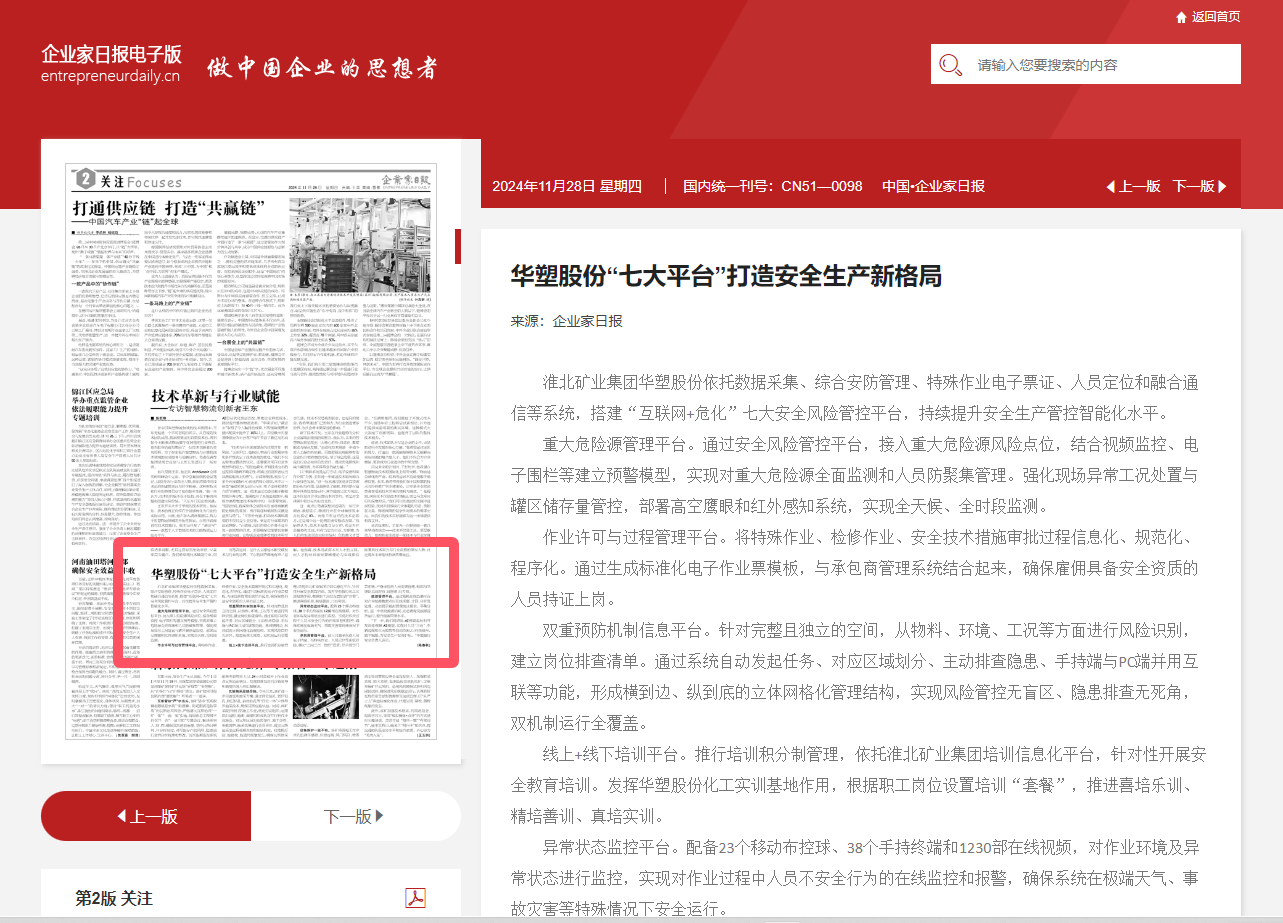Click the magnifier search icon

click(x=949, y=65)
